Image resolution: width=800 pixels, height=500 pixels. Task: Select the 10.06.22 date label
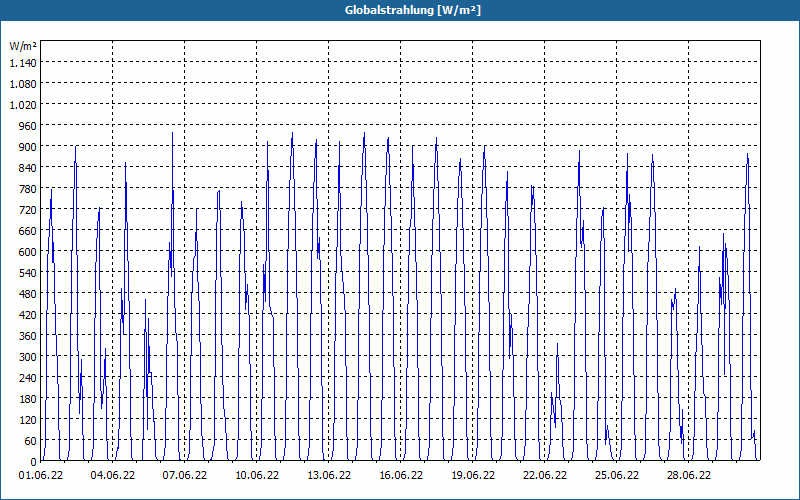coord(257,476)
